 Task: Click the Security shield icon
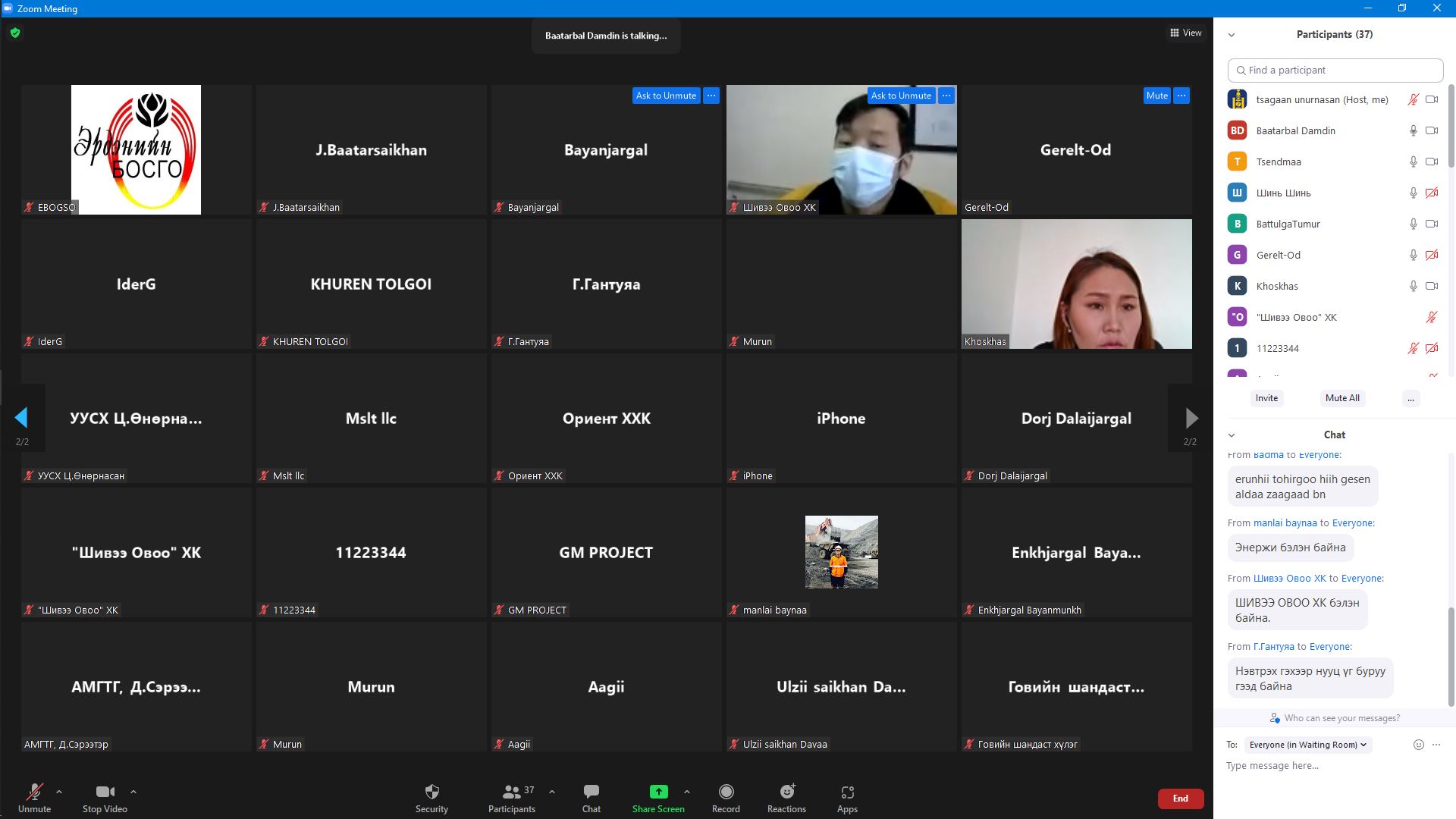click(431, 792)
